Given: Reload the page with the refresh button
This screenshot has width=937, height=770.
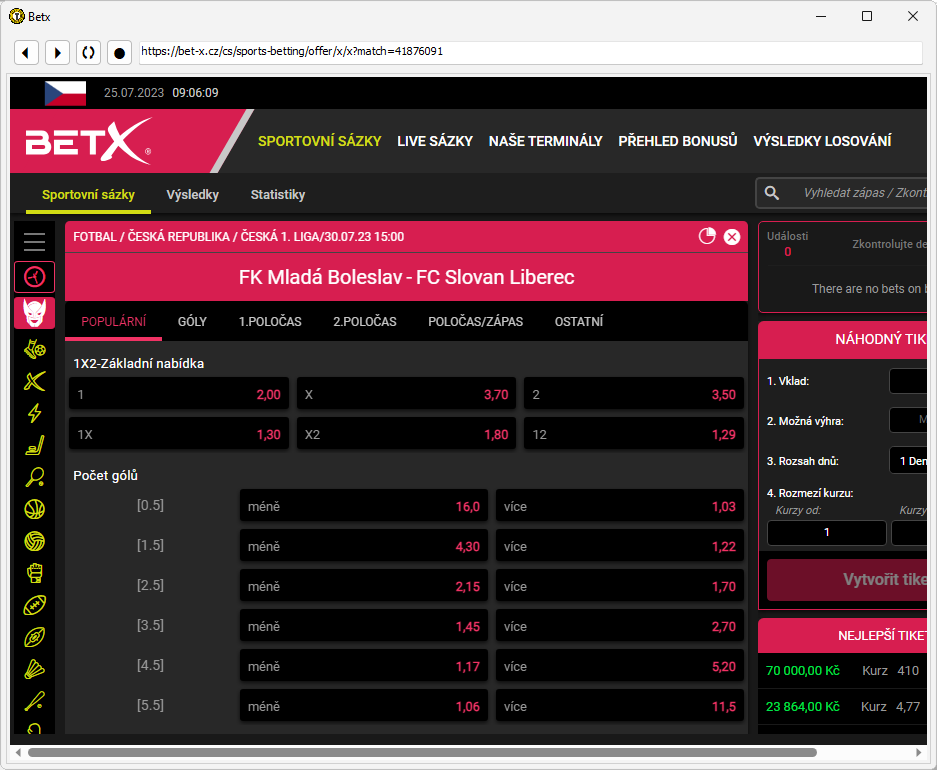Looking at the screenshot, I should pos(88,53).
